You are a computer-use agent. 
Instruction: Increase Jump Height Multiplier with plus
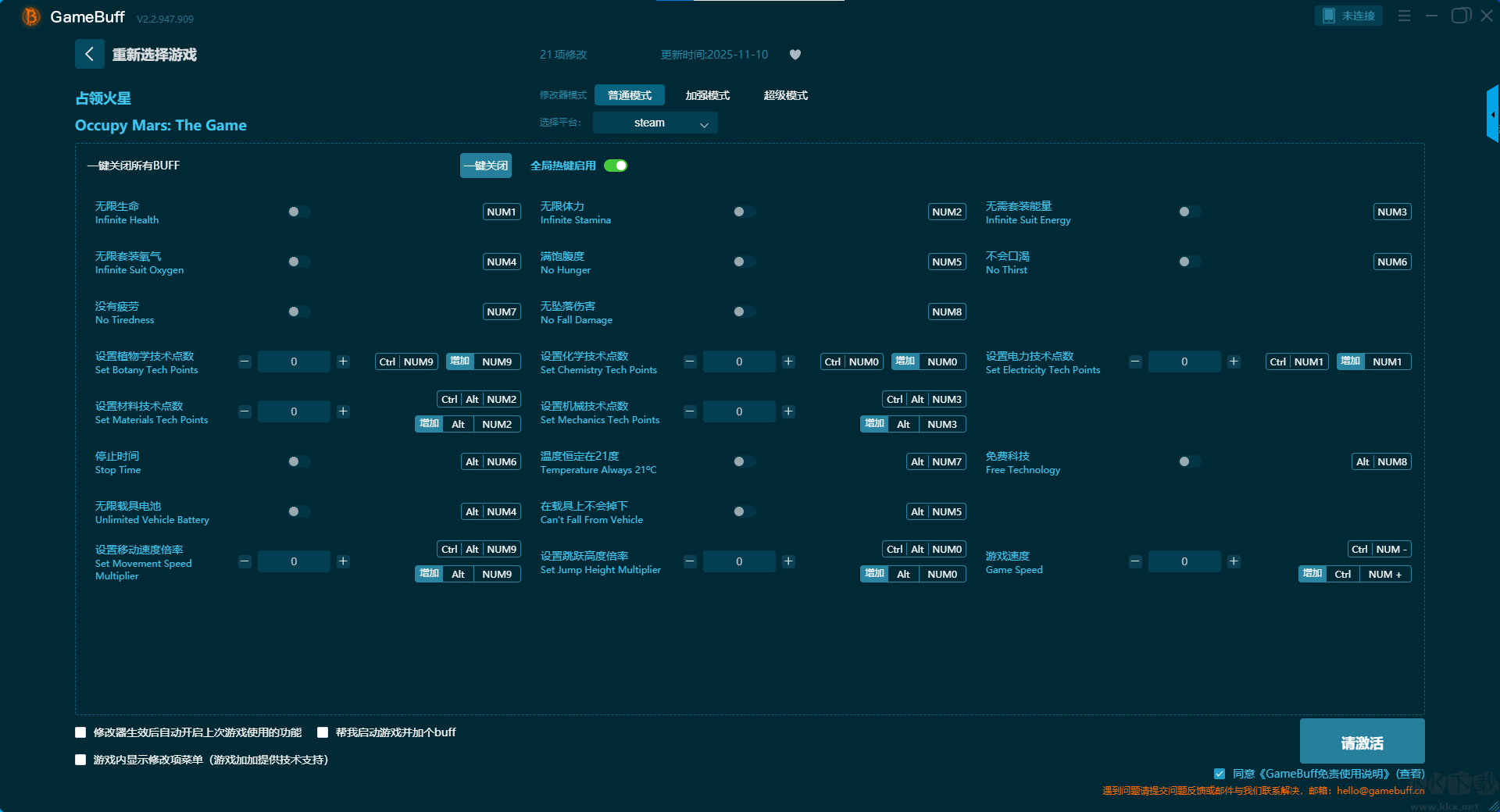point(788,561)
